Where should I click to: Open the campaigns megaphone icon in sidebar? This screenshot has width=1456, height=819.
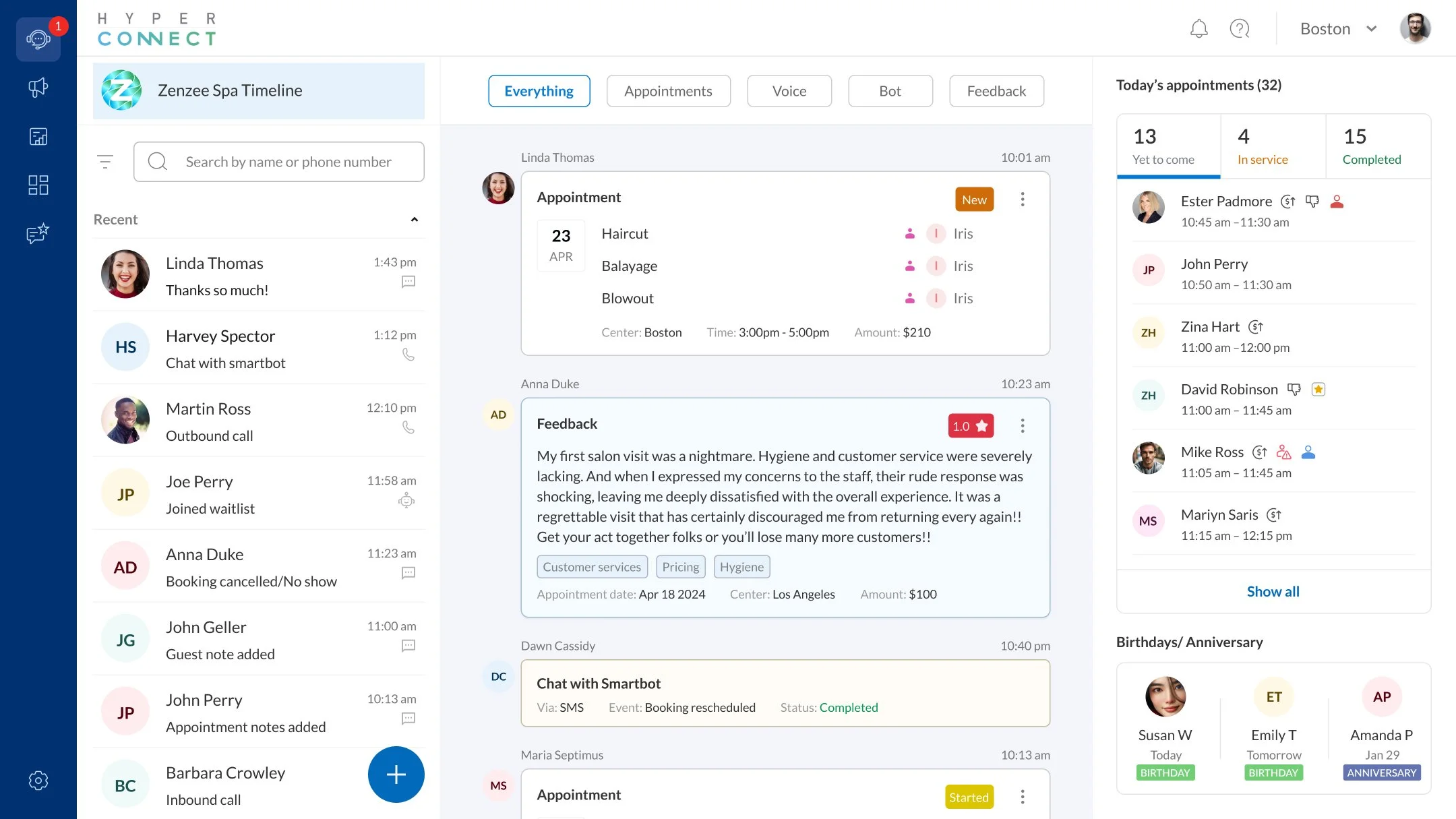pos(38,88)
